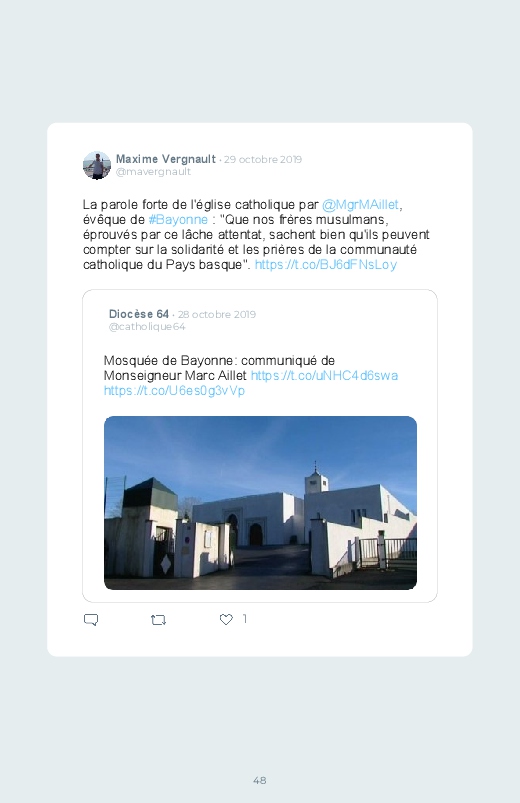The width and height of the screenshot is (520, 803).
Task: Like the tweet with heart icon
Action: [x=226, y=619]
